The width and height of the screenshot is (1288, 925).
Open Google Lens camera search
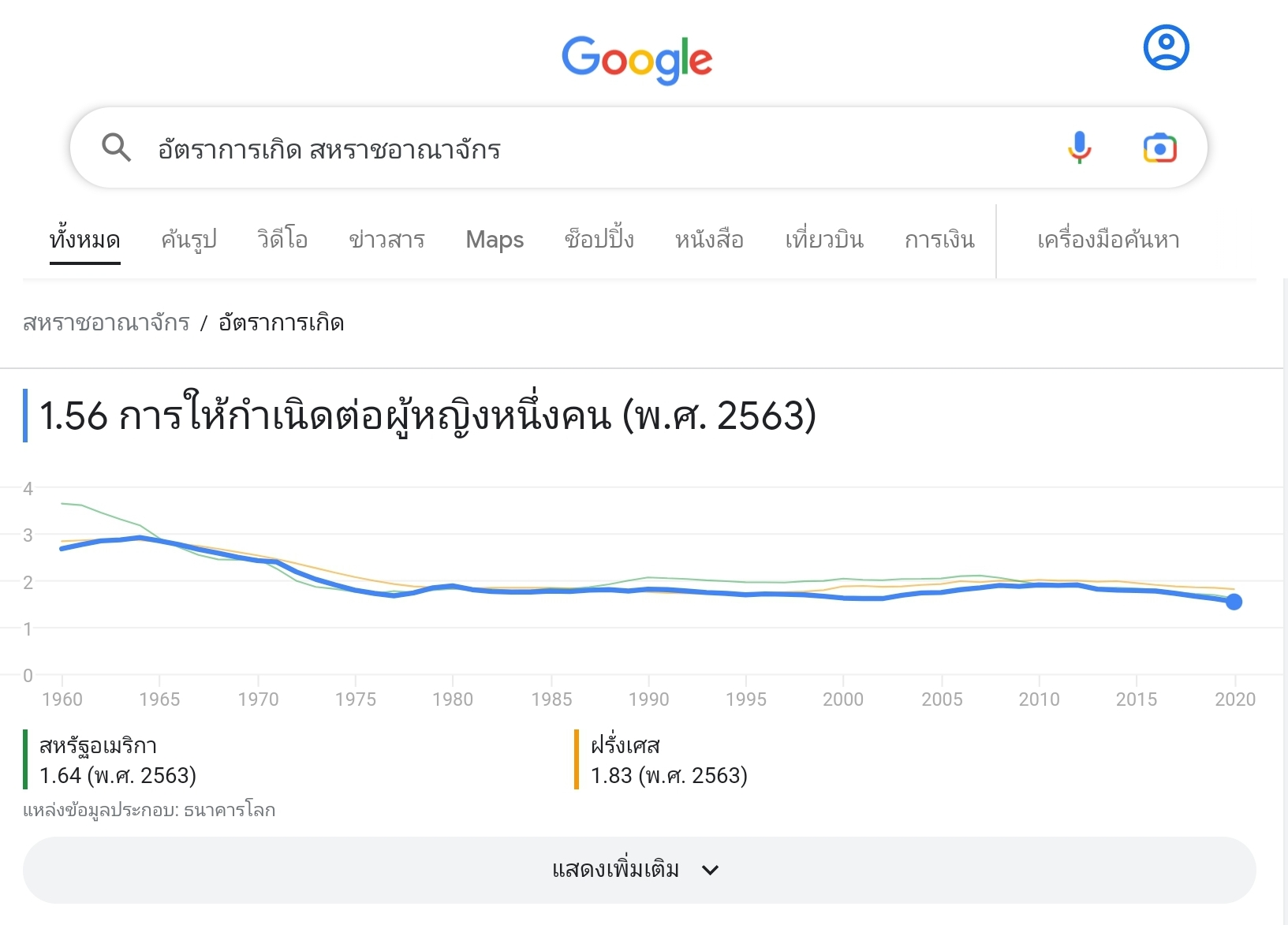(x=1159, y=147)
